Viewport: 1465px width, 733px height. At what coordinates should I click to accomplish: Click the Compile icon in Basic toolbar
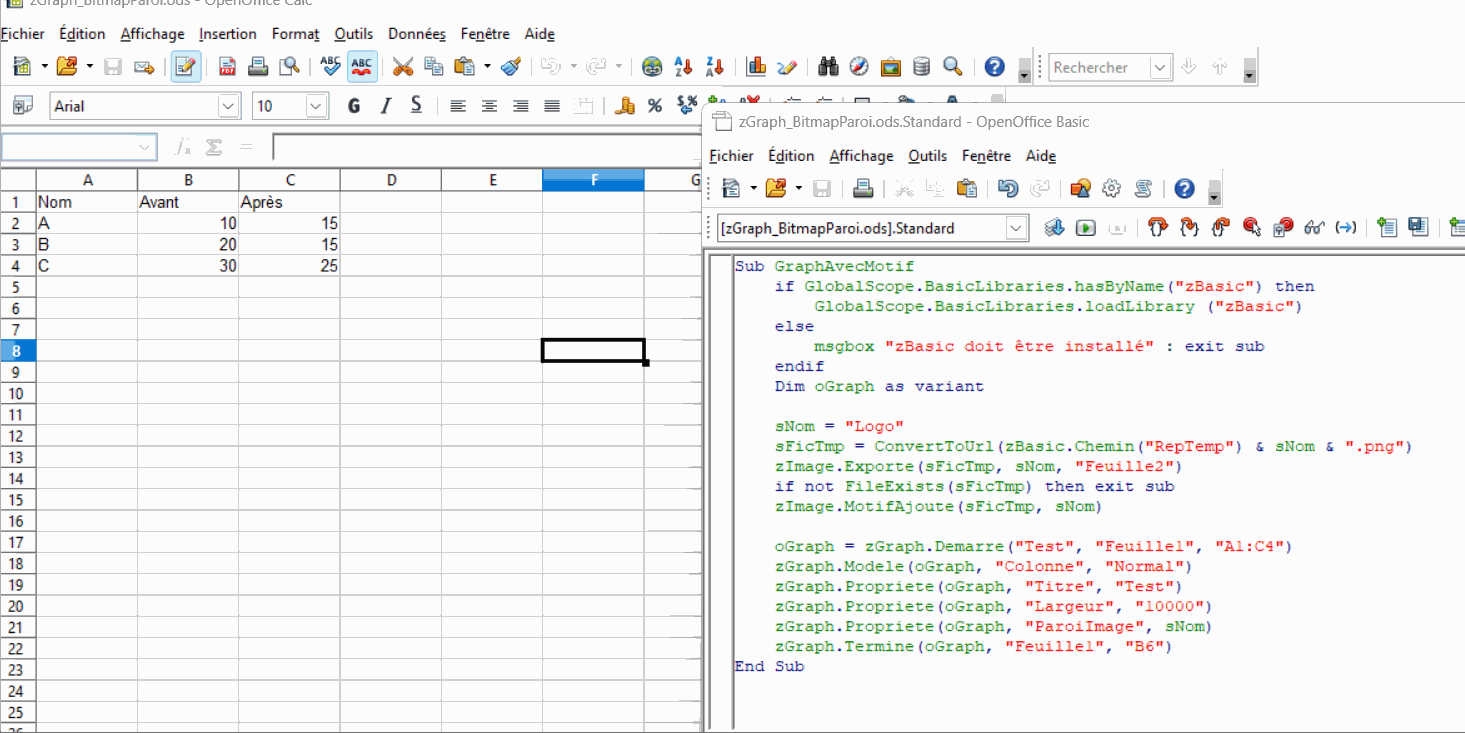[x=1054, y=228]
